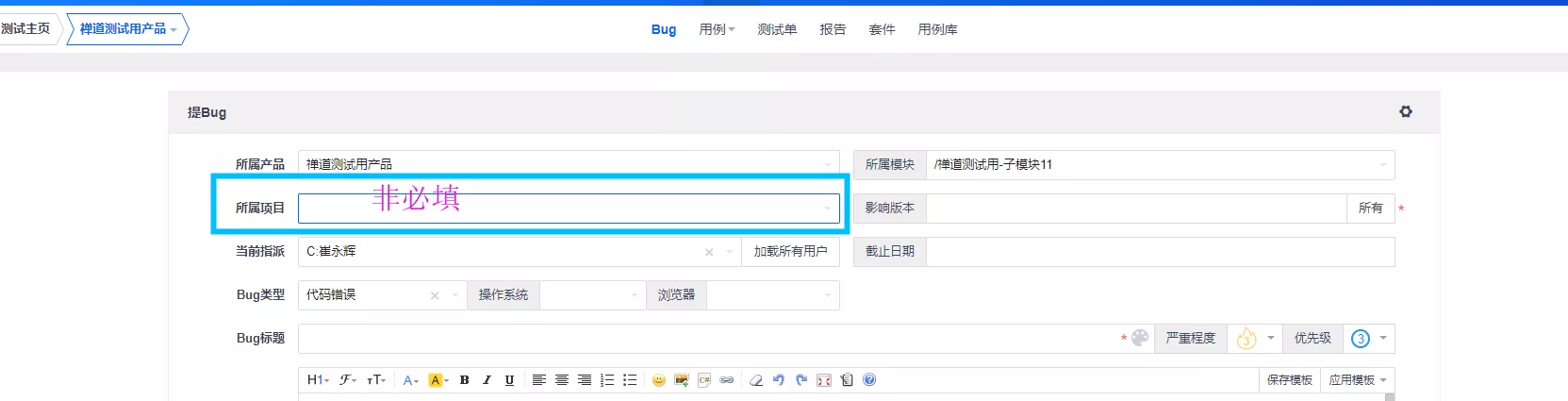1568x401 pixels.
Task: Click 保存模板 button
Action: 1289,380
